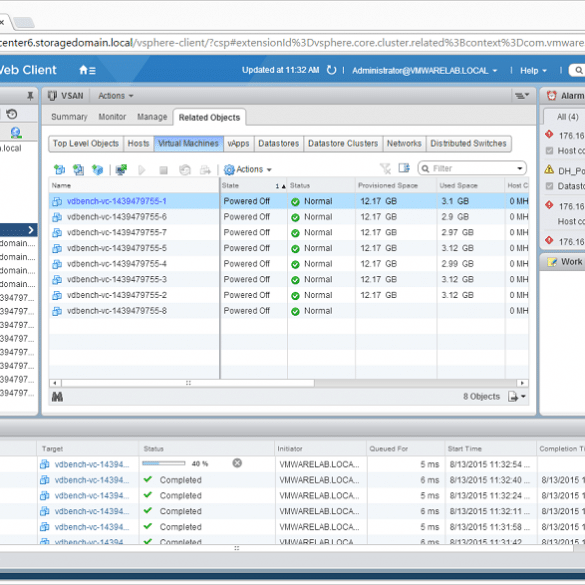Screen dimensions: 585x585
Task: Click the show/hide columns icon
Action: click(404, 168)
